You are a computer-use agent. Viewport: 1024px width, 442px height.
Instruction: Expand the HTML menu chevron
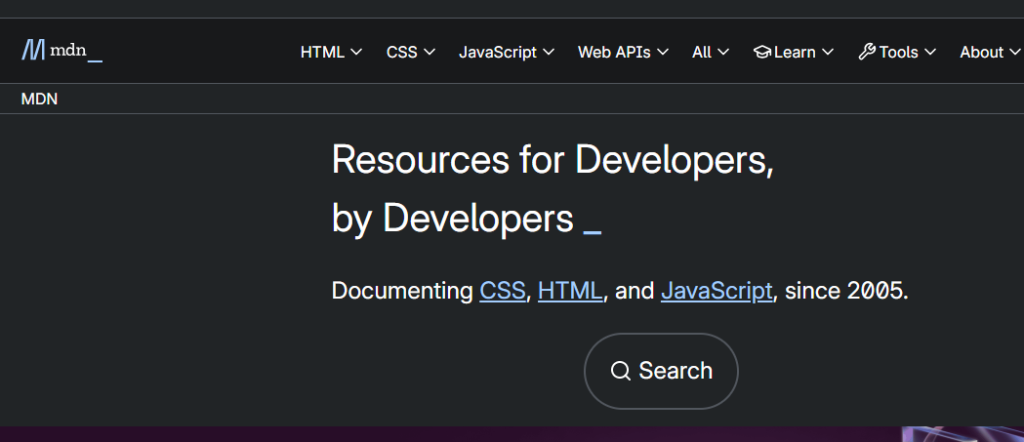[x=356, y=52]
